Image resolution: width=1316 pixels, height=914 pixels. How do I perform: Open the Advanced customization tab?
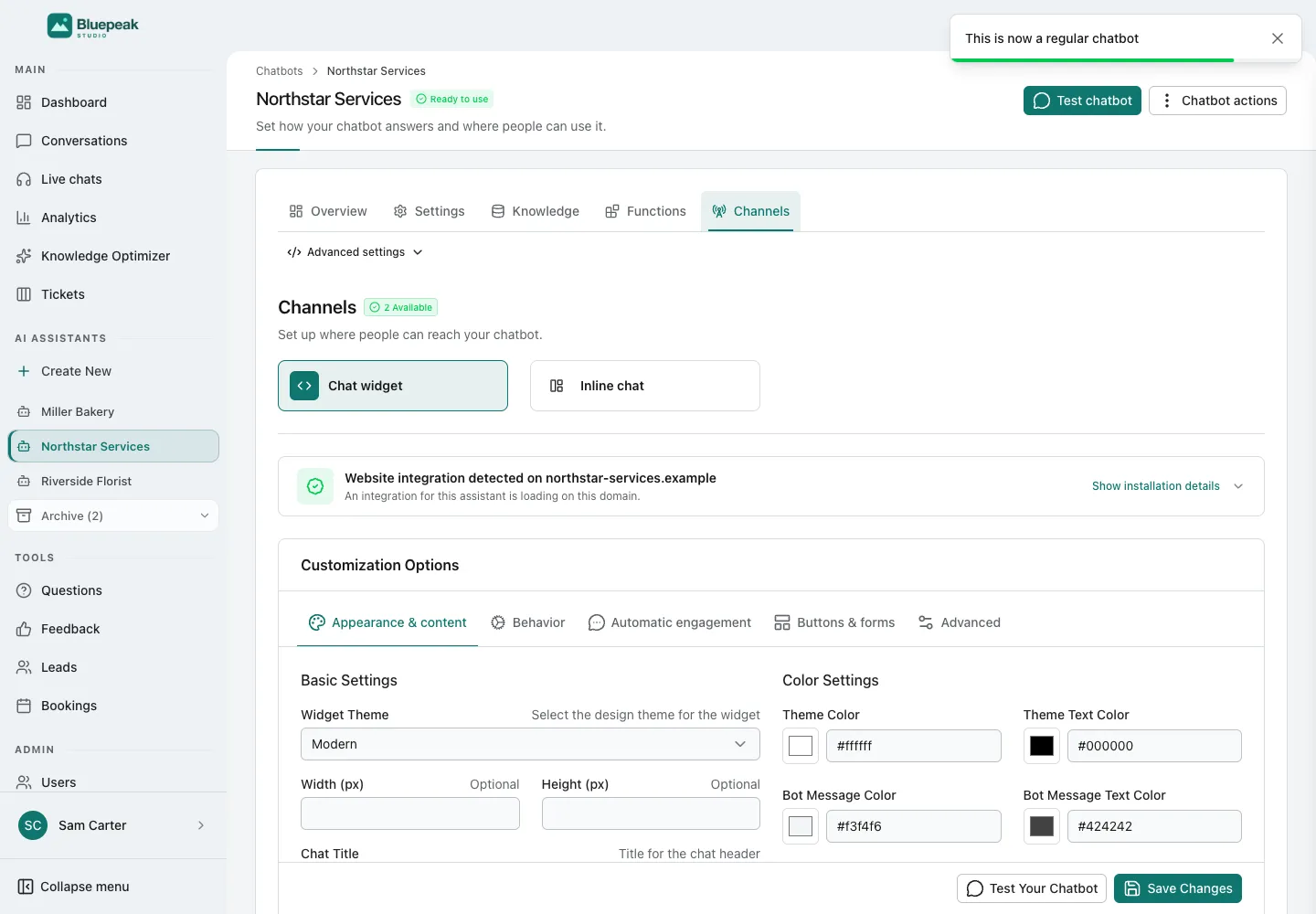[x=960, y=622]
